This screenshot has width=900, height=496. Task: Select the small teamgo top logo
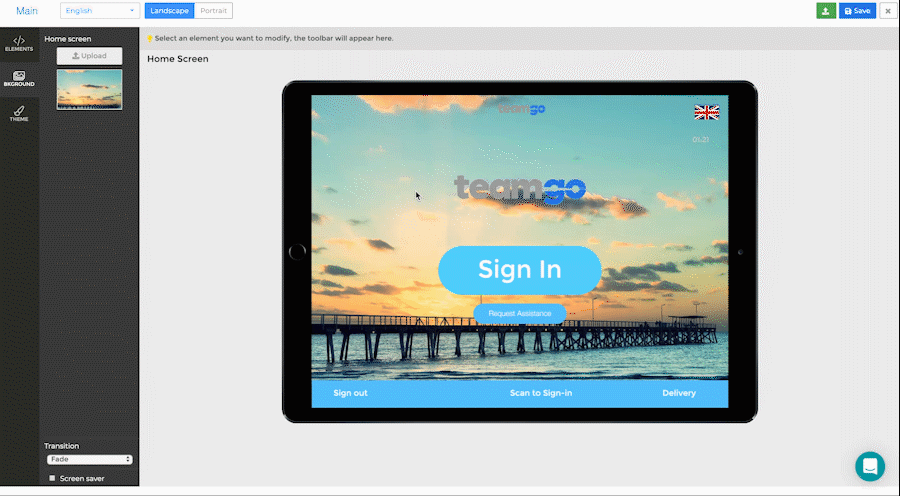click(521, 108)
